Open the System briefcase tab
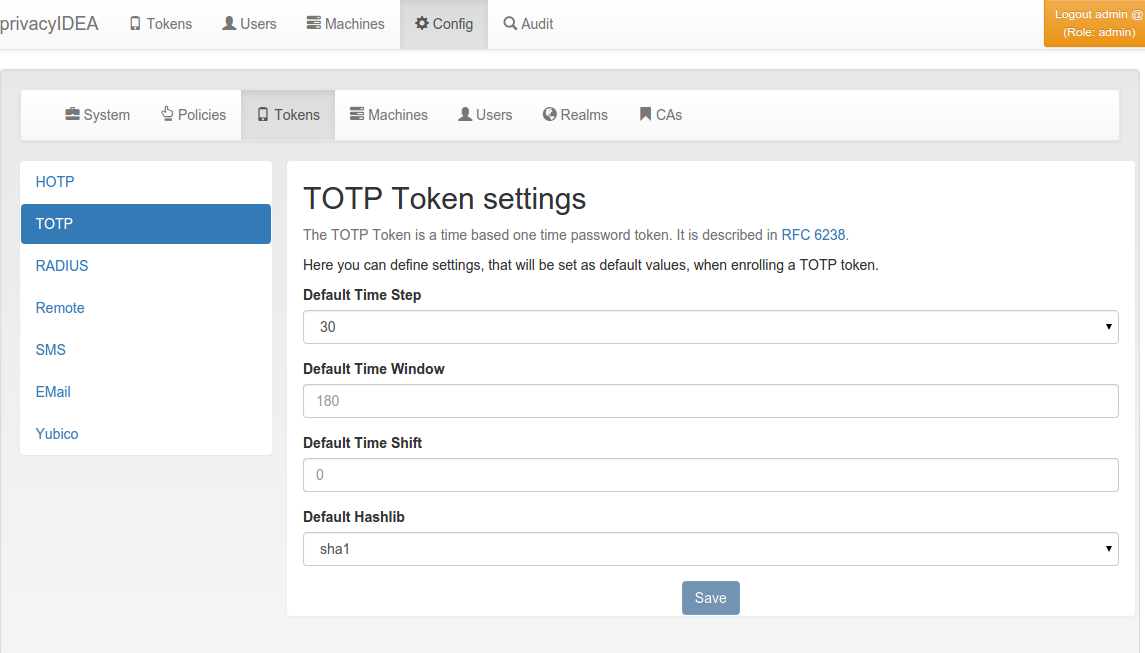The width and height of the screenshot is (1145, 653). (x=97, y=115)
